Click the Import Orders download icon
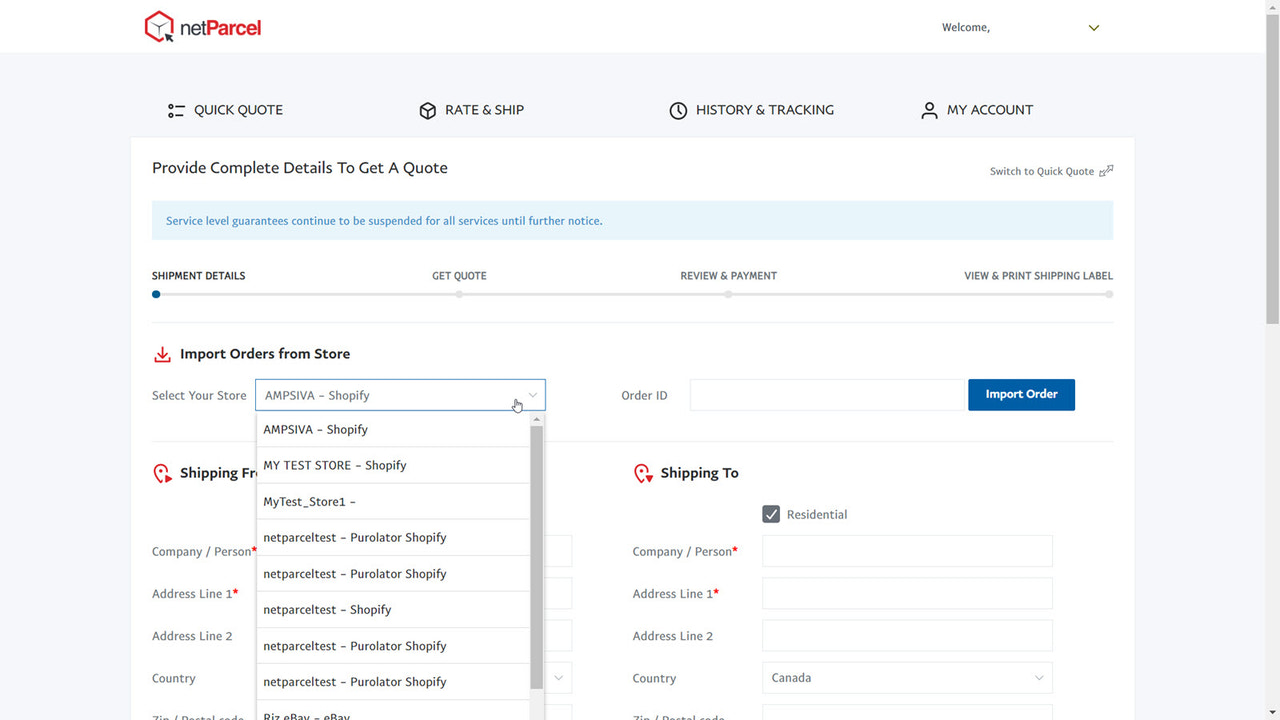This screenshot has width=1280, height=720. pyautogui.click(x=162, y=354)
